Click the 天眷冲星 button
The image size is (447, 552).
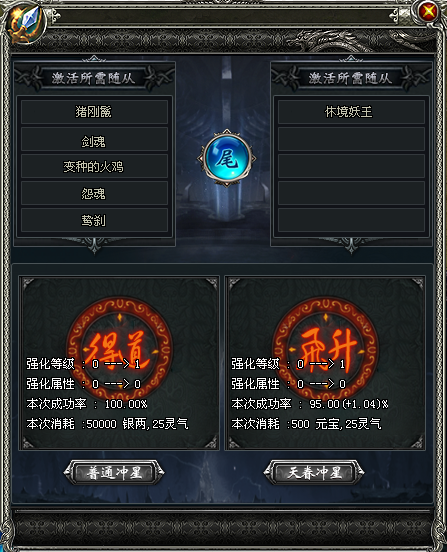click(314, 473)
